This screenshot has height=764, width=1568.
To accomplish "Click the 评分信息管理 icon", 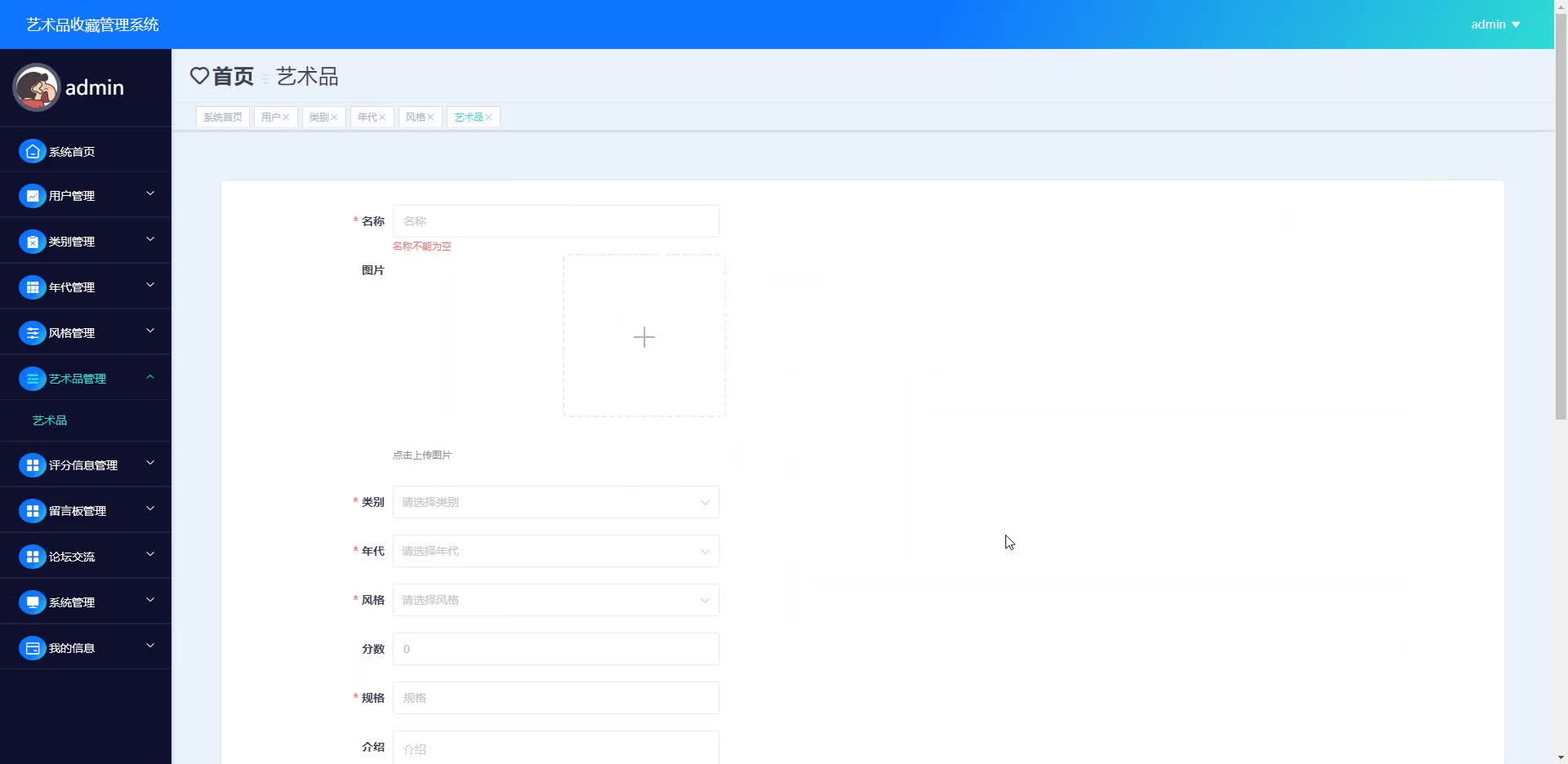I will pyautogui.click(x=32, y=465).
